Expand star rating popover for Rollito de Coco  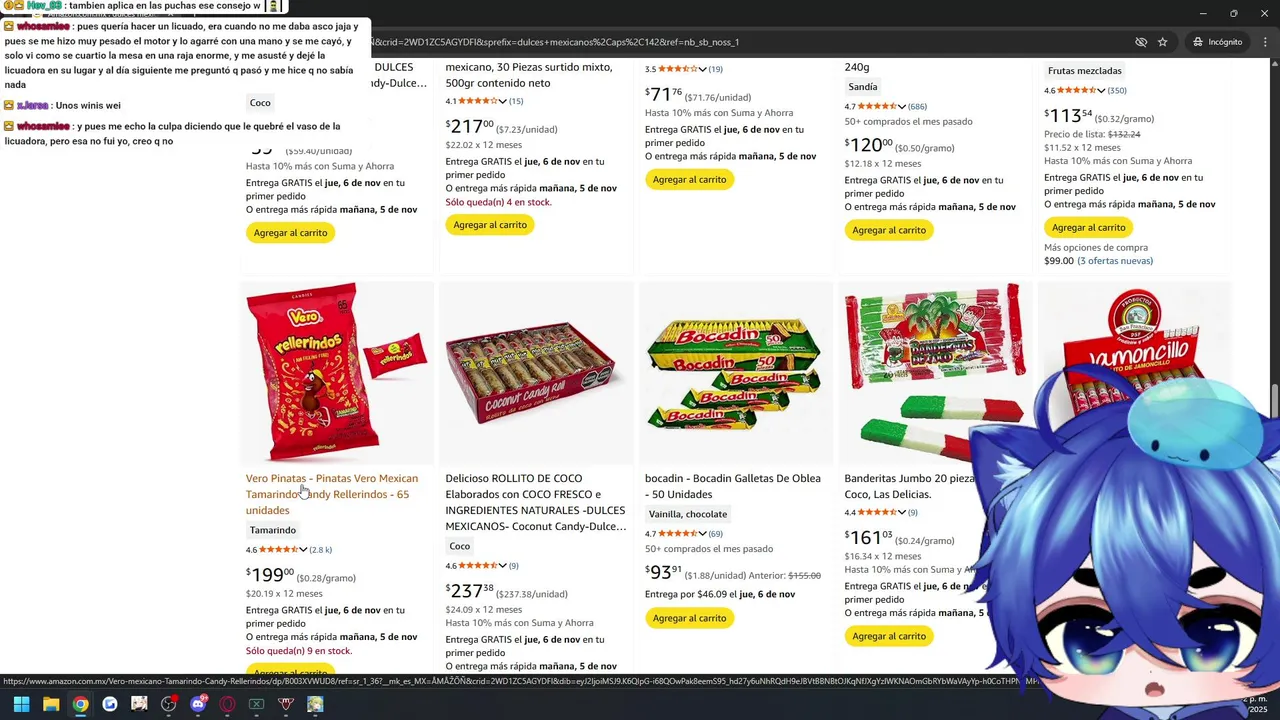point(503,565)
